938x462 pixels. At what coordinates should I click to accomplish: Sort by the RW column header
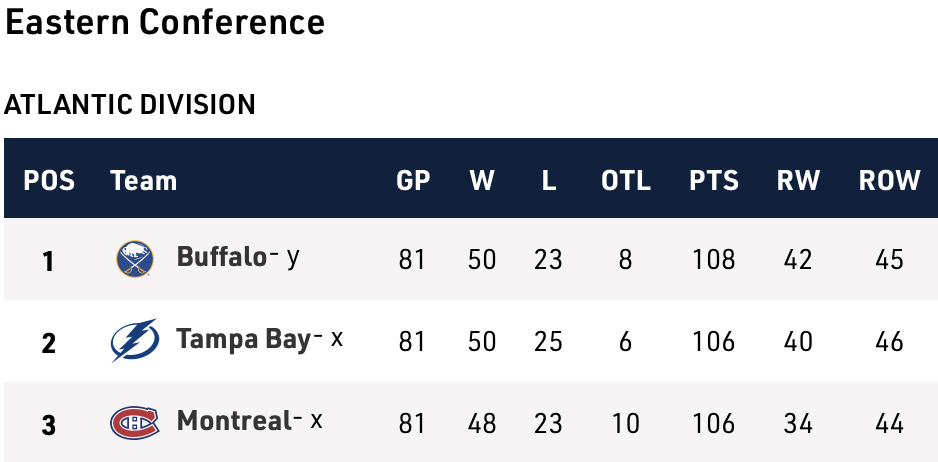[798, 181]
